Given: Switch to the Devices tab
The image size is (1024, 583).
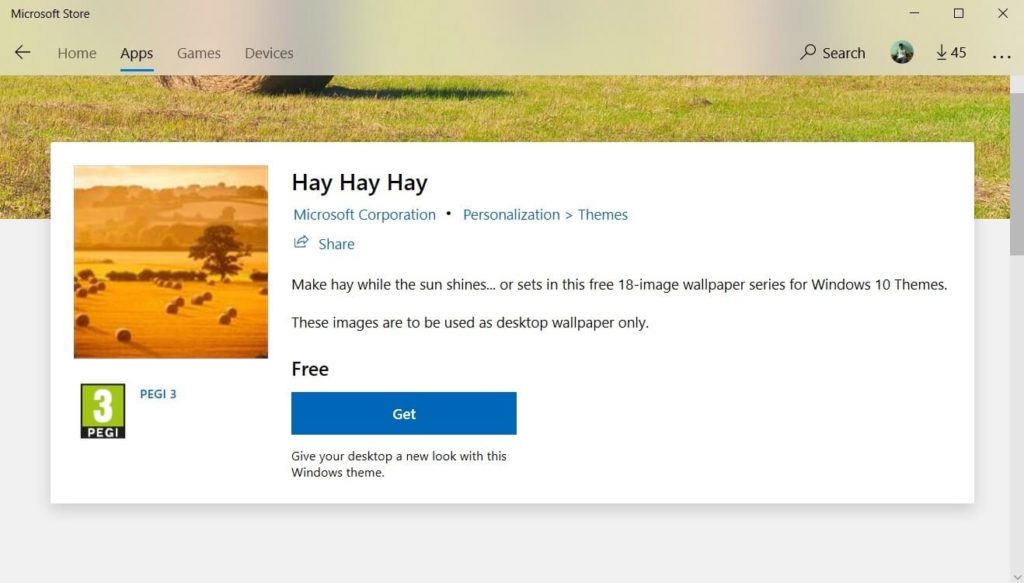Looking at the screenshot, I should (x=268, y=53).
